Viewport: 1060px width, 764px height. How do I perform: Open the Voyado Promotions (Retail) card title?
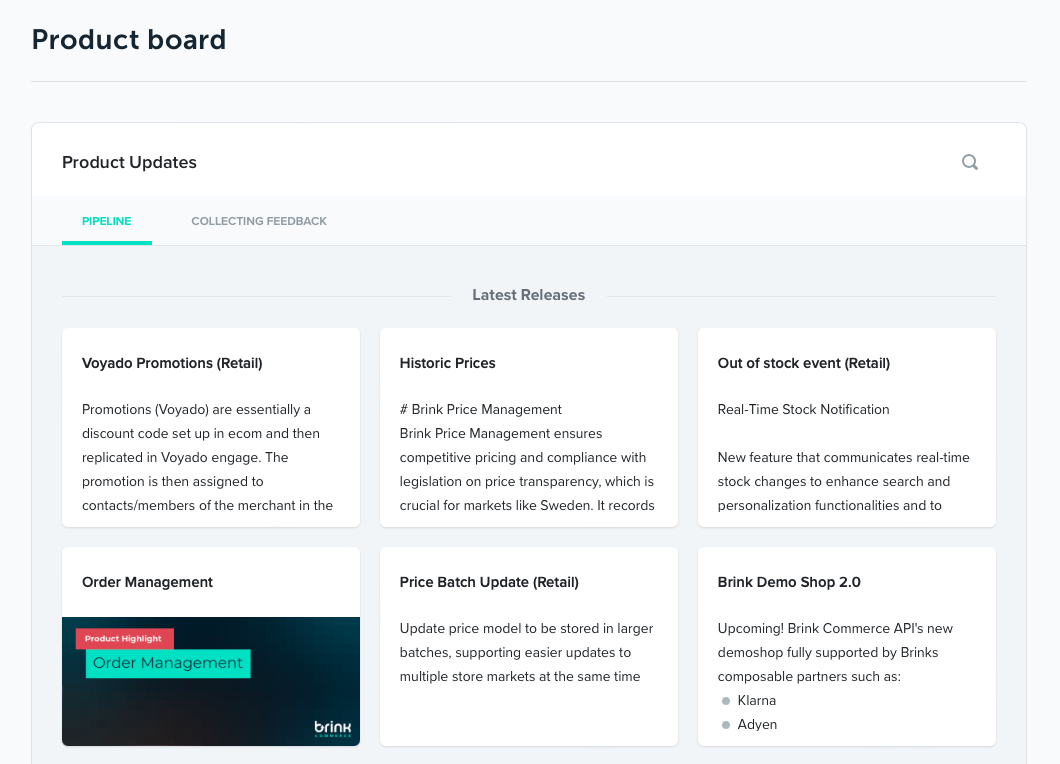(172, 363)
